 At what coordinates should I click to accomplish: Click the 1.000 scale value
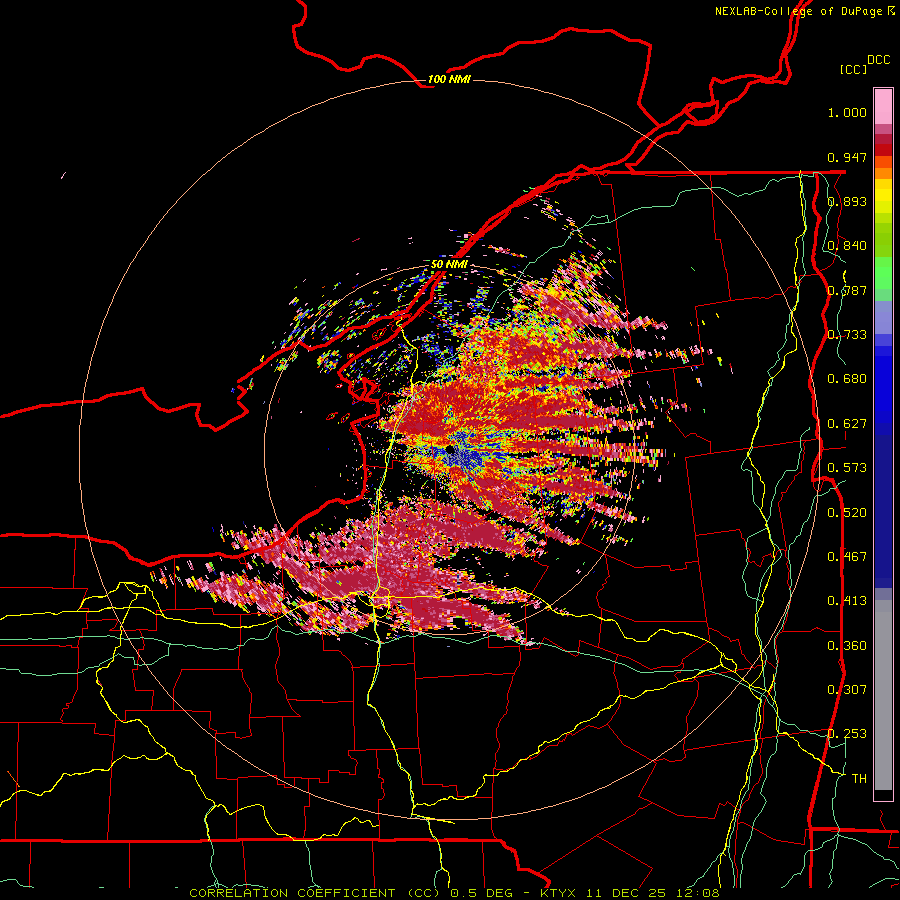[847, 112]
